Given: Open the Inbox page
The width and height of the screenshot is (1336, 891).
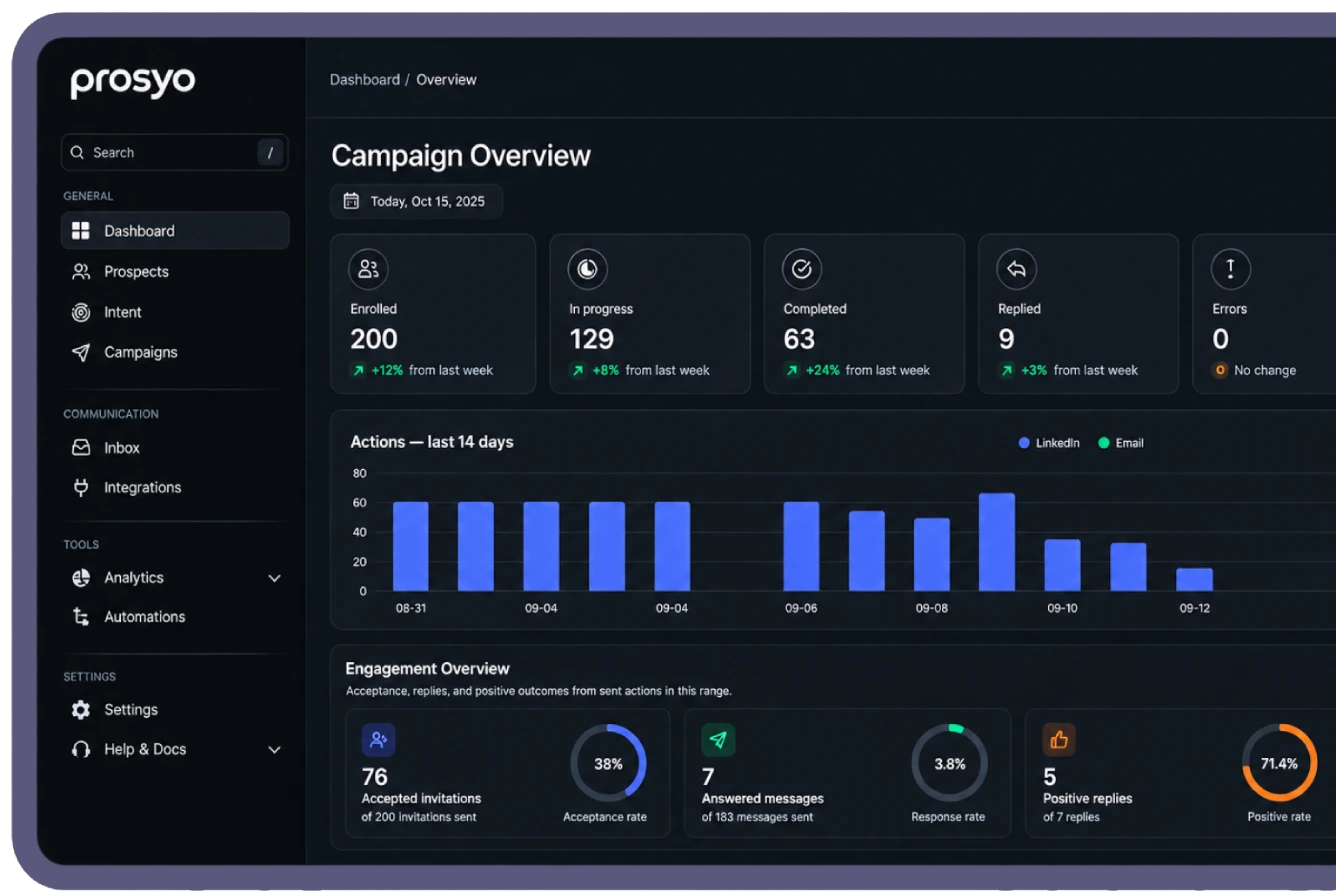Looking at the screenshot, I should click(x=175, y=448).
